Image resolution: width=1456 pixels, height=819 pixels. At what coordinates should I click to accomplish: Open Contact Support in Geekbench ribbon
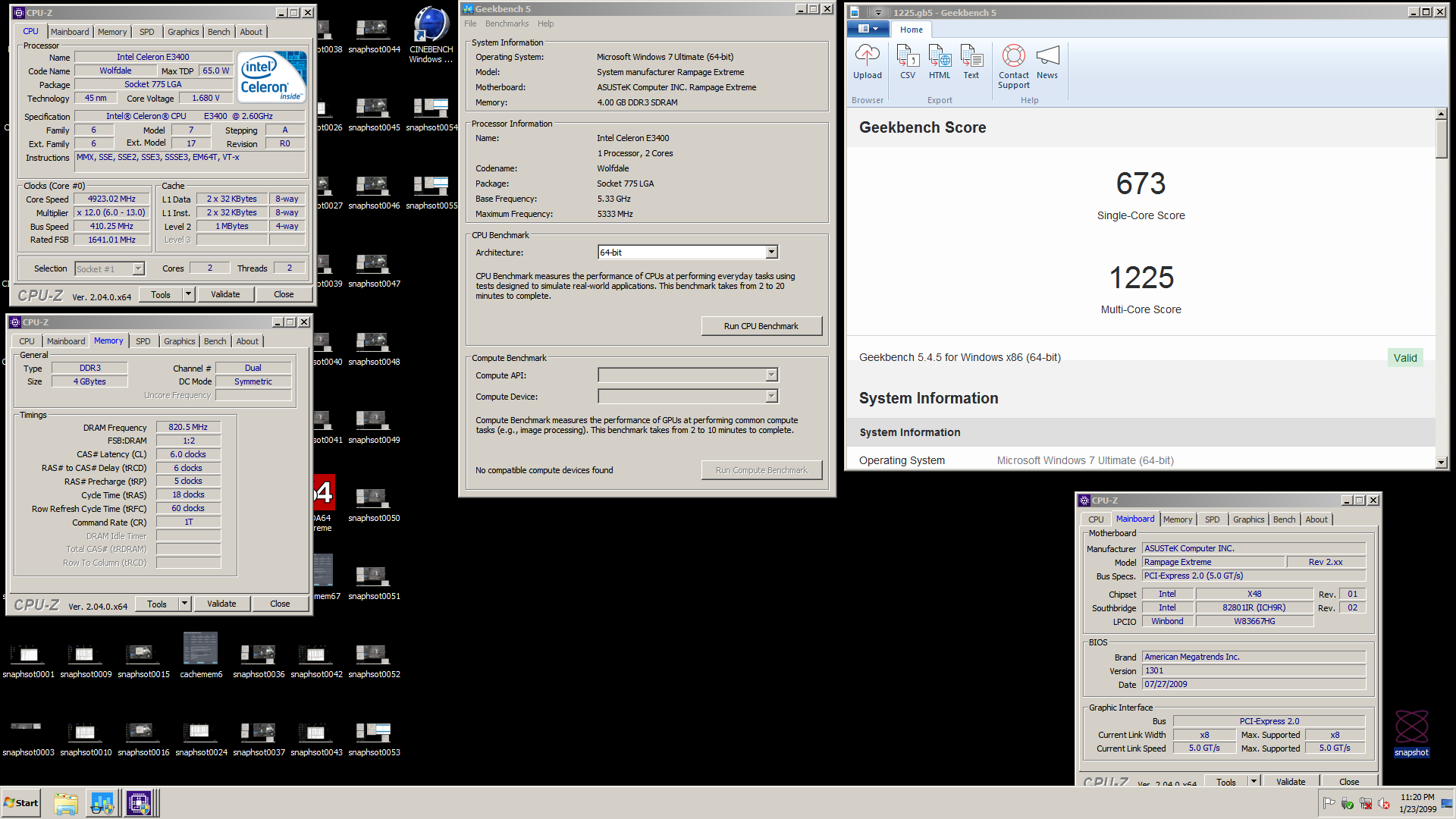coord(1014,67)
